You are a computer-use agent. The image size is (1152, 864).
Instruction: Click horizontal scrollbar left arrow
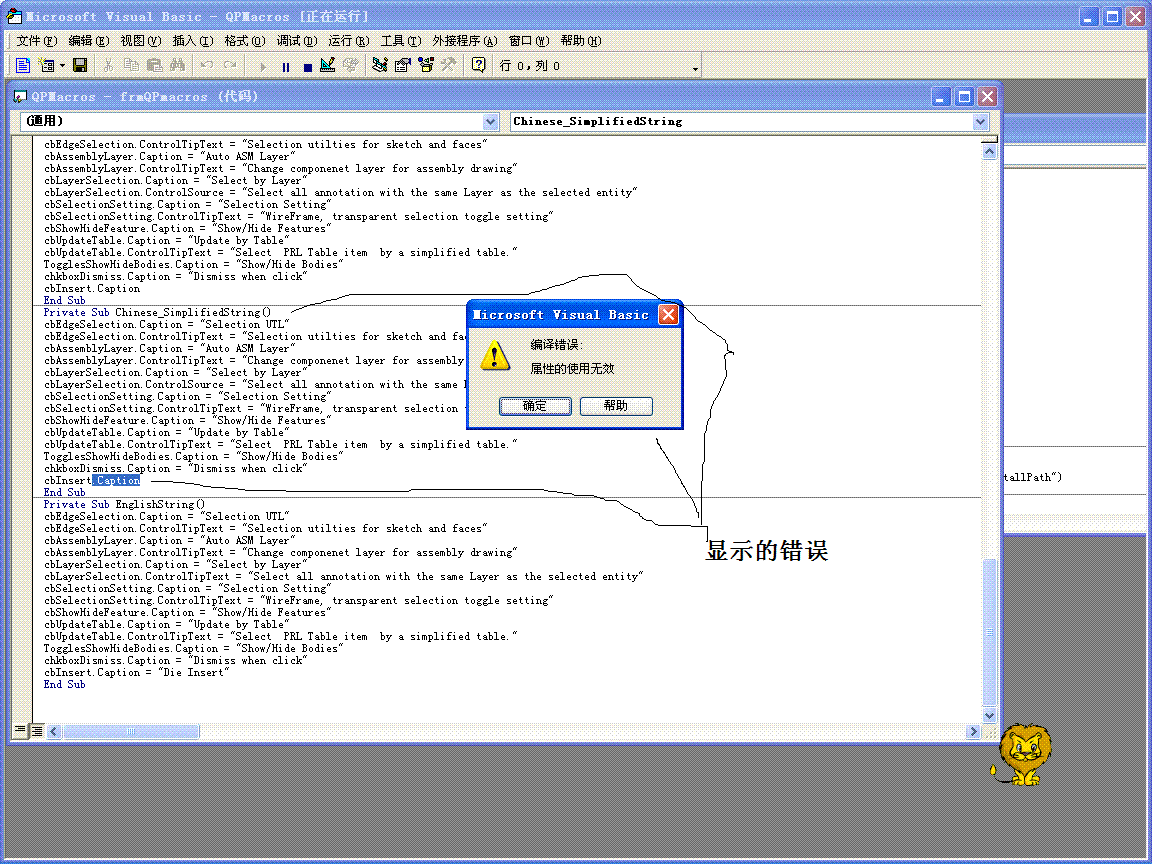54,731
